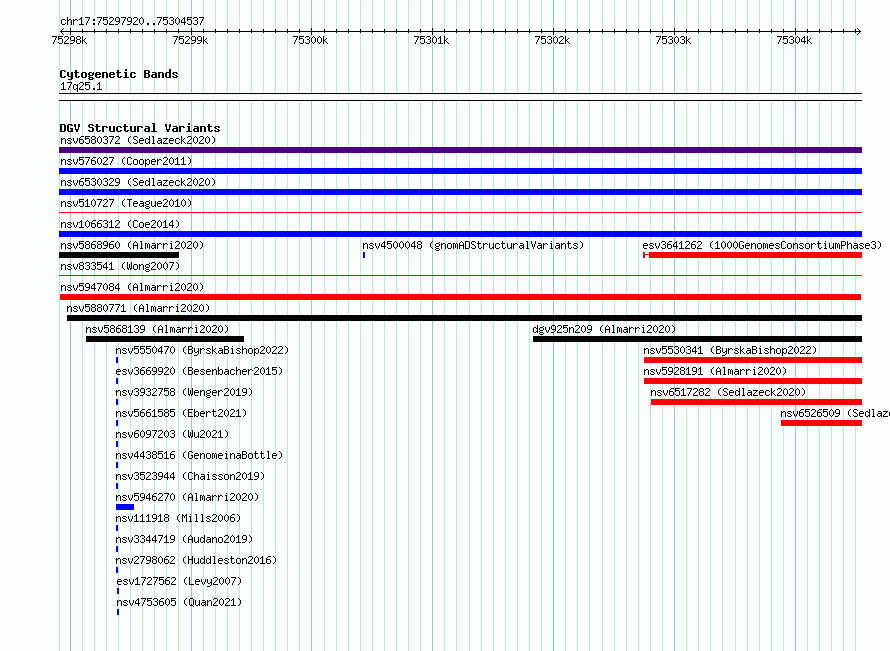Click the red bar under nsv6526509
890x651 pixels.
(821, 423)
